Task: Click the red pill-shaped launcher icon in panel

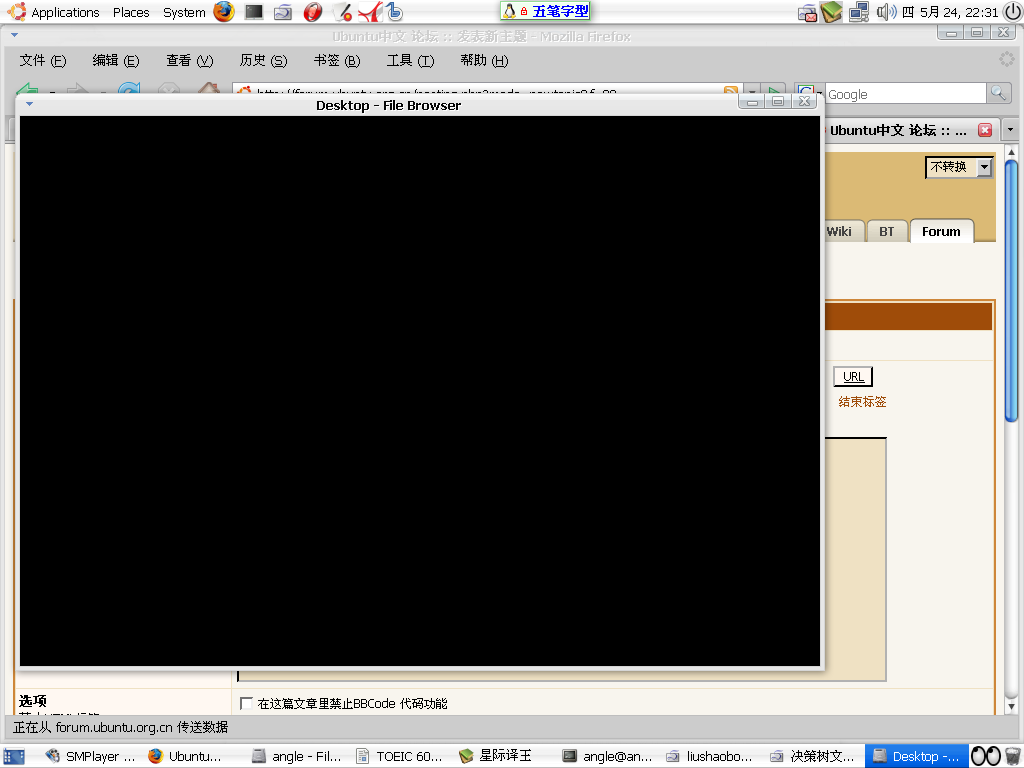Action: pyautogui.click(x=313, y=11)
